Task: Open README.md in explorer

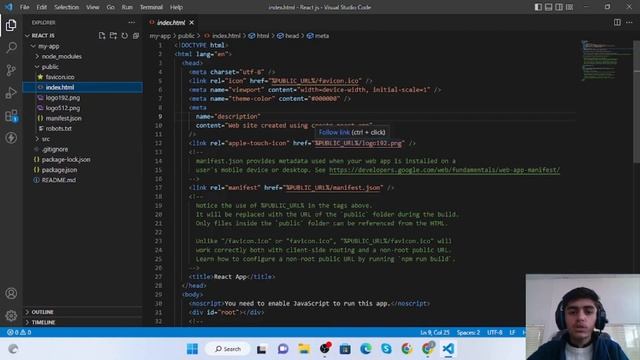Action: [58, 180]
